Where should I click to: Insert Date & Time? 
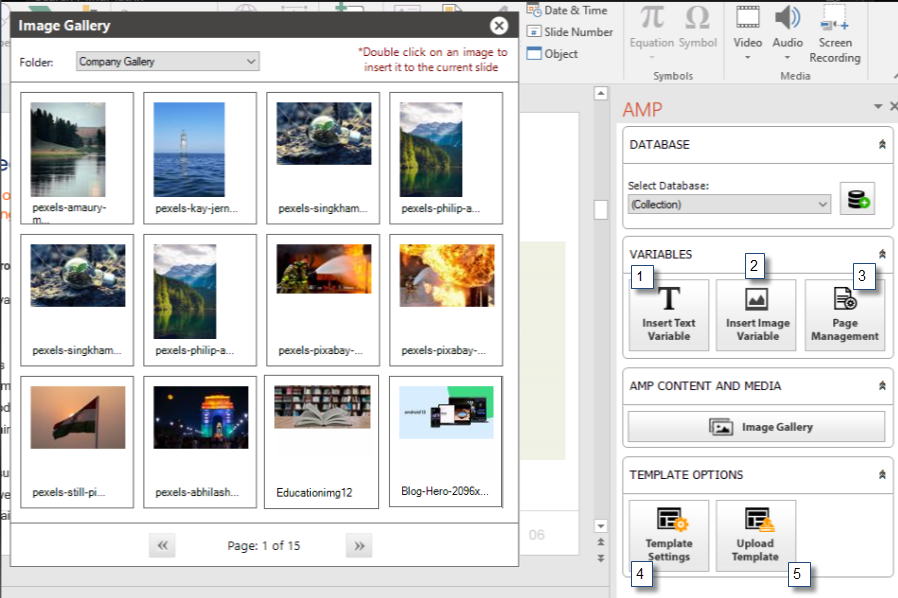[x=567, y=10]
